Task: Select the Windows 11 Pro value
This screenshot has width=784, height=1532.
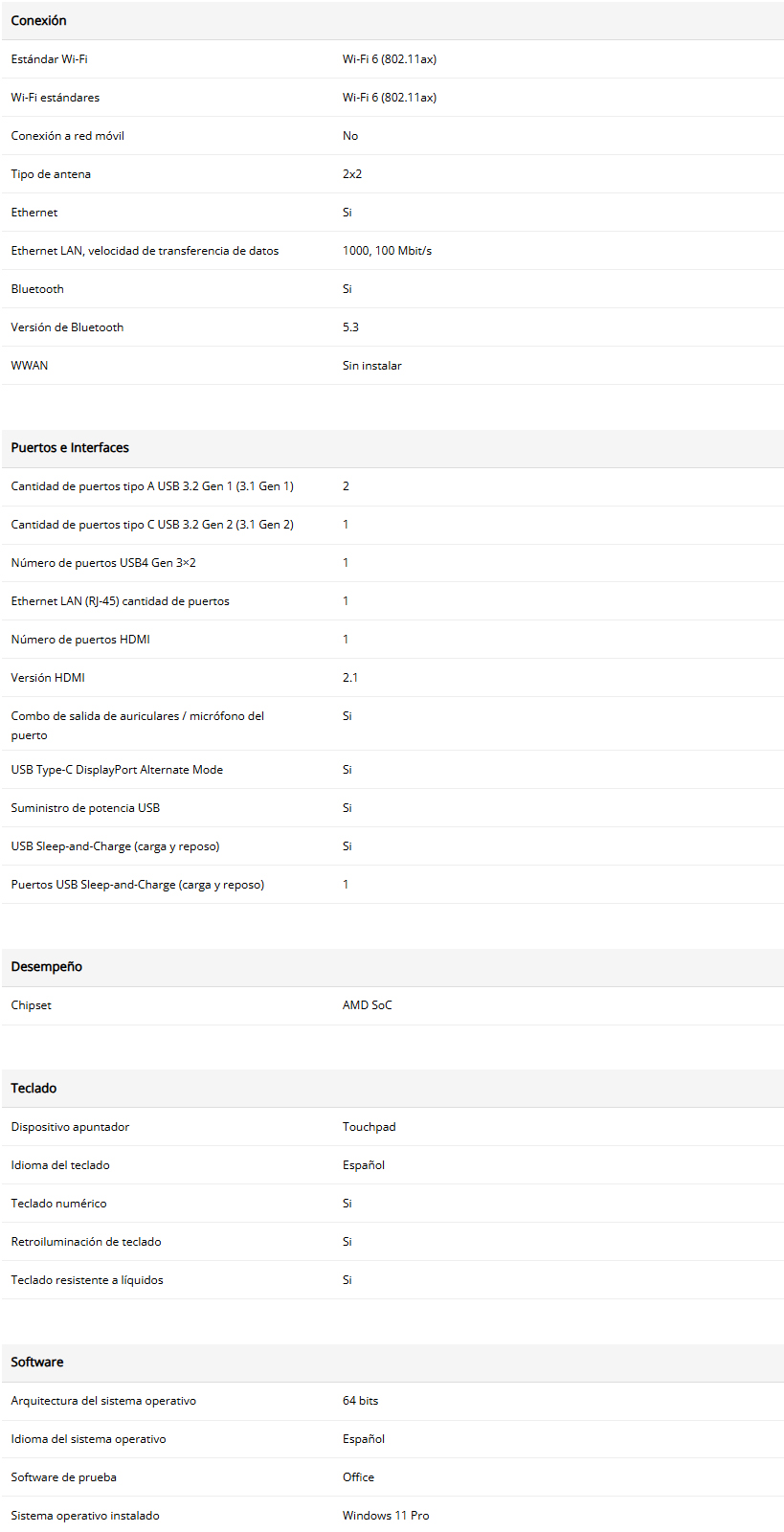Action: 386,1516
